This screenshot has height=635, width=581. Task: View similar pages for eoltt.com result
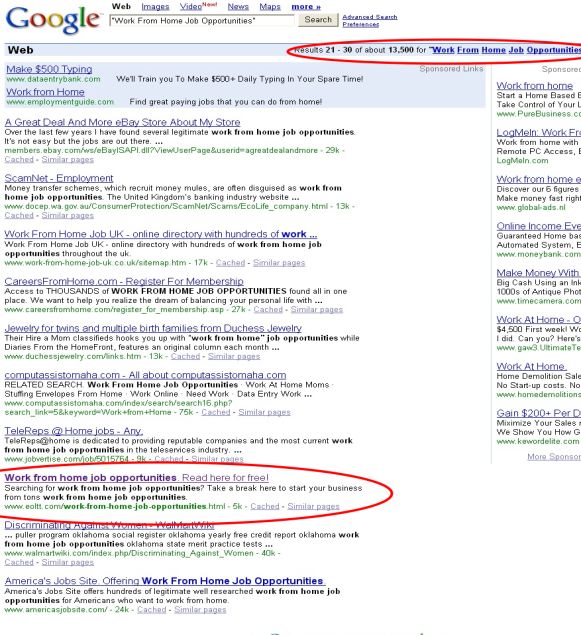[x=313, y=506]
